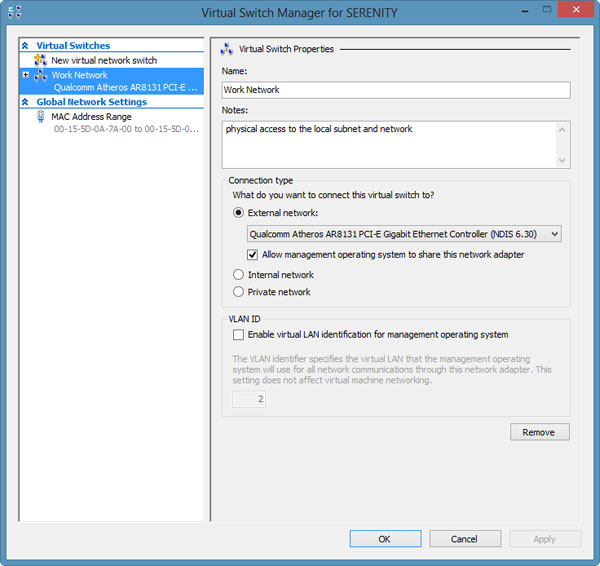Image resolution: width=600 pixels, height=566 pixels.
Task: Click the New virtual network switch icon
Action: [40, 60]
